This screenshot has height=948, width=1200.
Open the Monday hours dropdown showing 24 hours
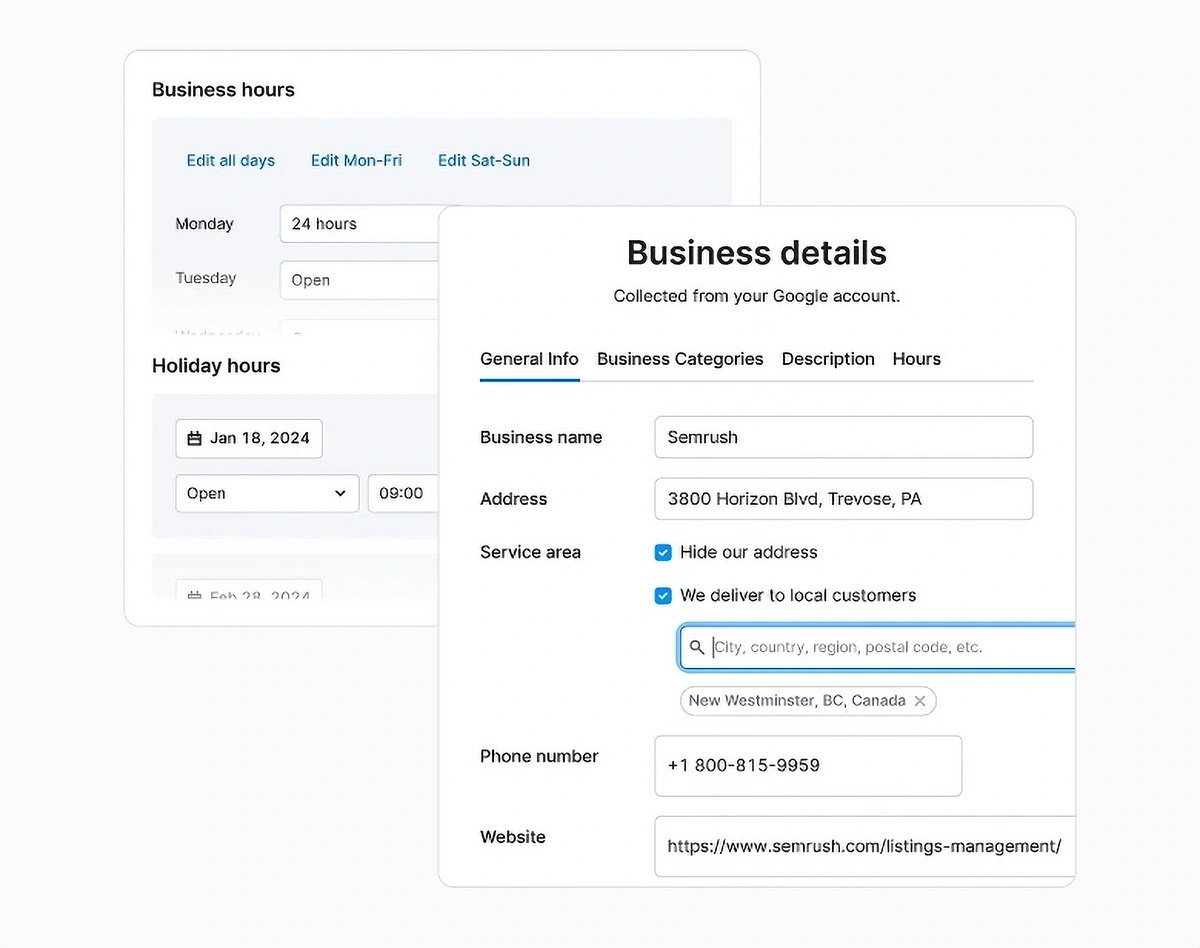(x=360, y=224)
